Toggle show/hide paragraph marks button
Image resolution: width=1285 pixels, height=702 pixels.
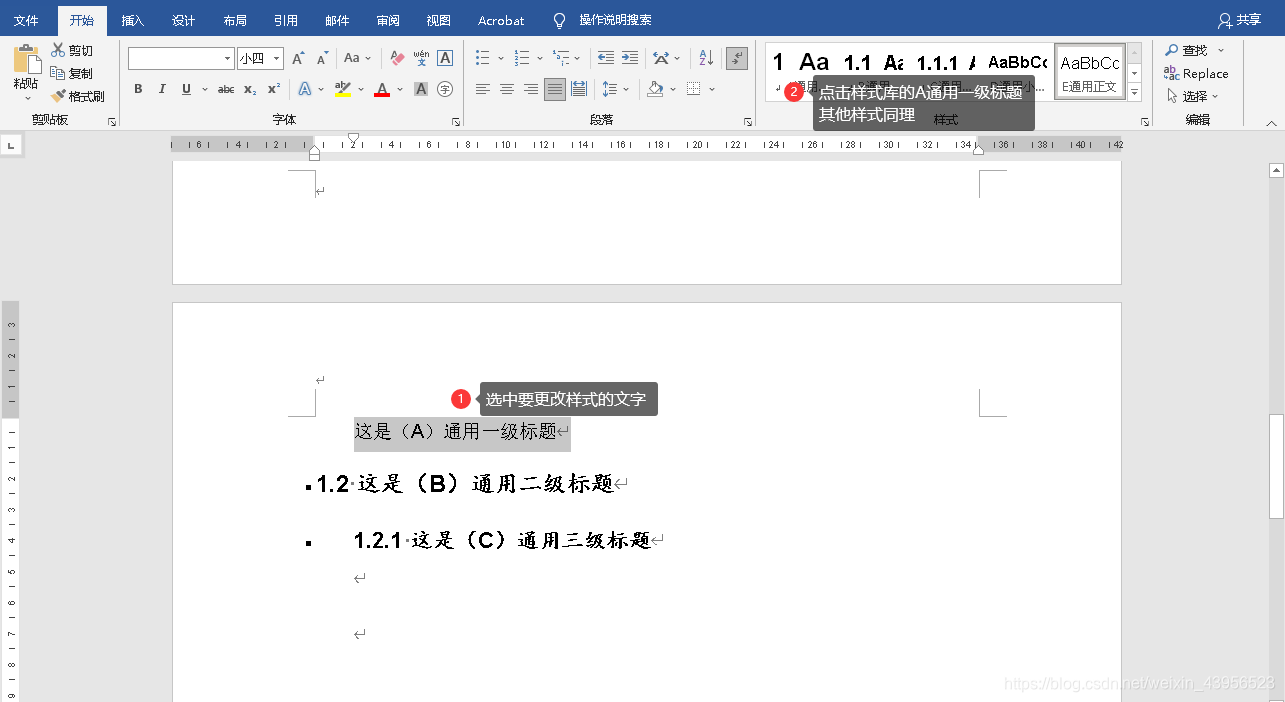737,58
